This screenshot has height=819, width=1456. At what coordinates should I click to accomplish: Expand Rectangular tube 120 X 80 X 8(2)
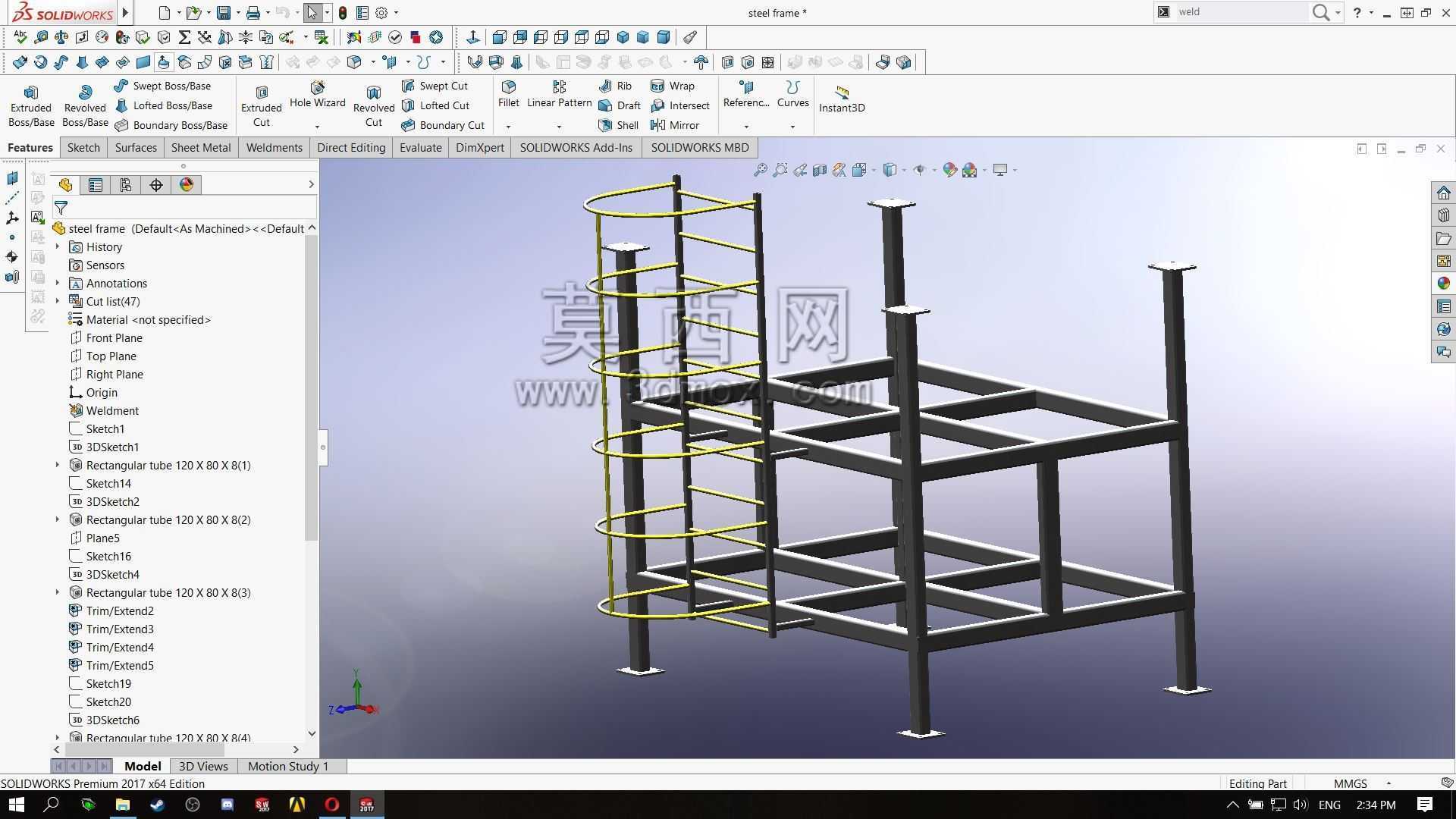tap(58, 519)
